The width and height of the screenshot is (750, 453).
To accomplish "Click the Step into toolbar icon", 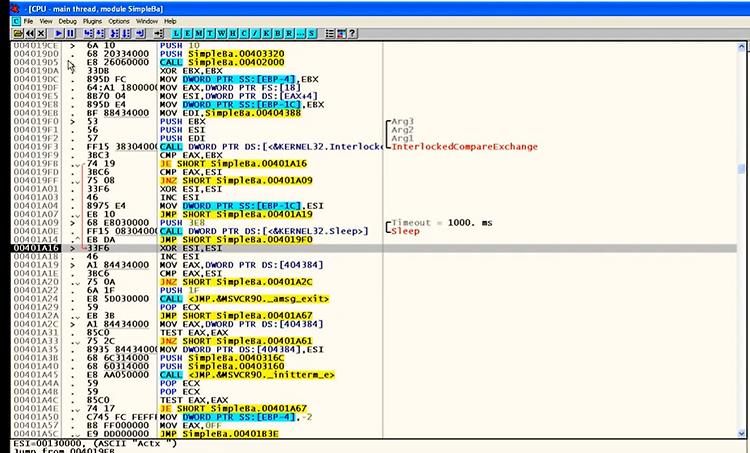I will pyautogui.click(x=88, y=33).
